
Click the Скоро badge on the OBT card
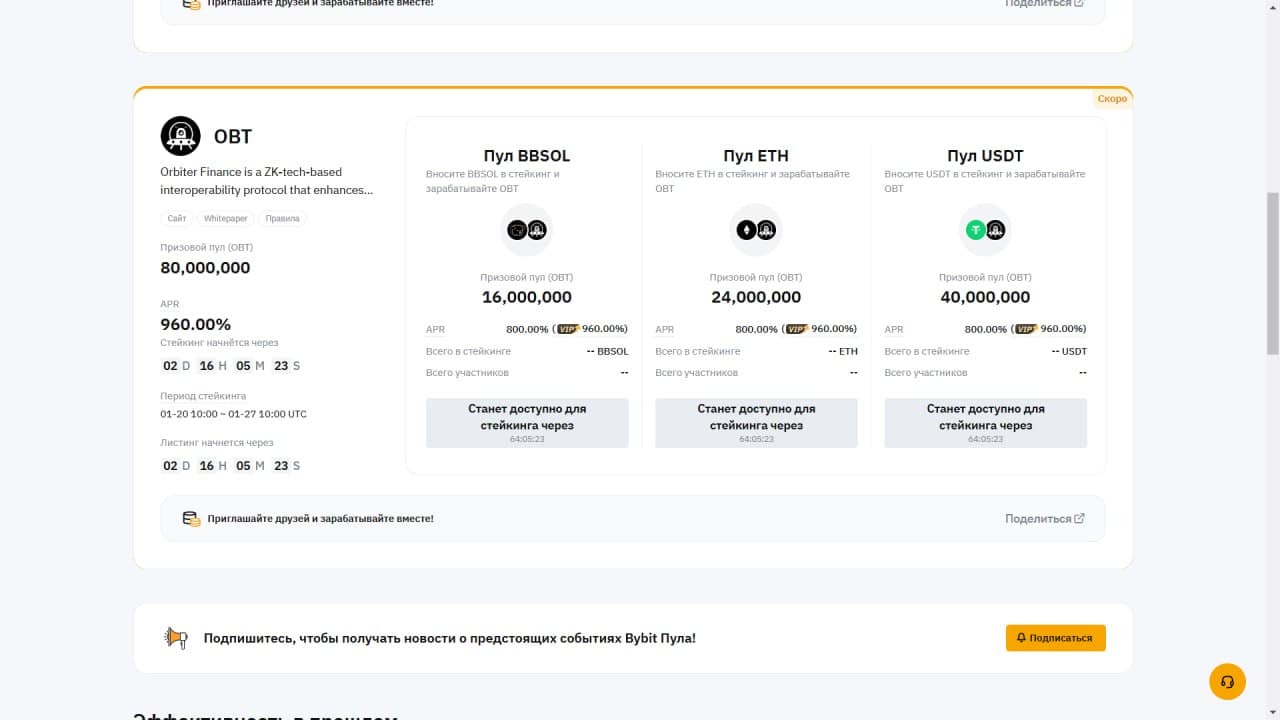1112,99
